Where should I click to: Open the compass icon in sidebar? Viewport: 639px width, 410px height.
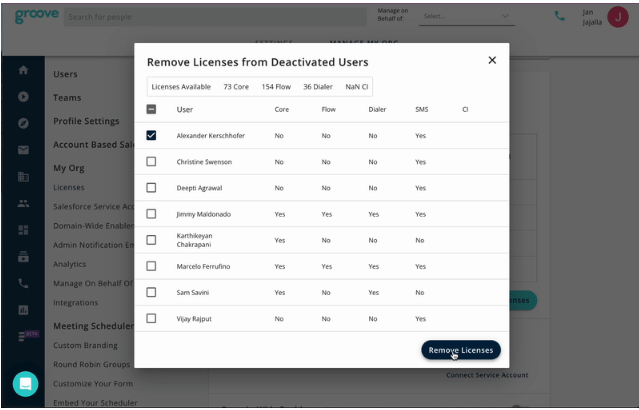pyautogui.click(x=23, y=123)
